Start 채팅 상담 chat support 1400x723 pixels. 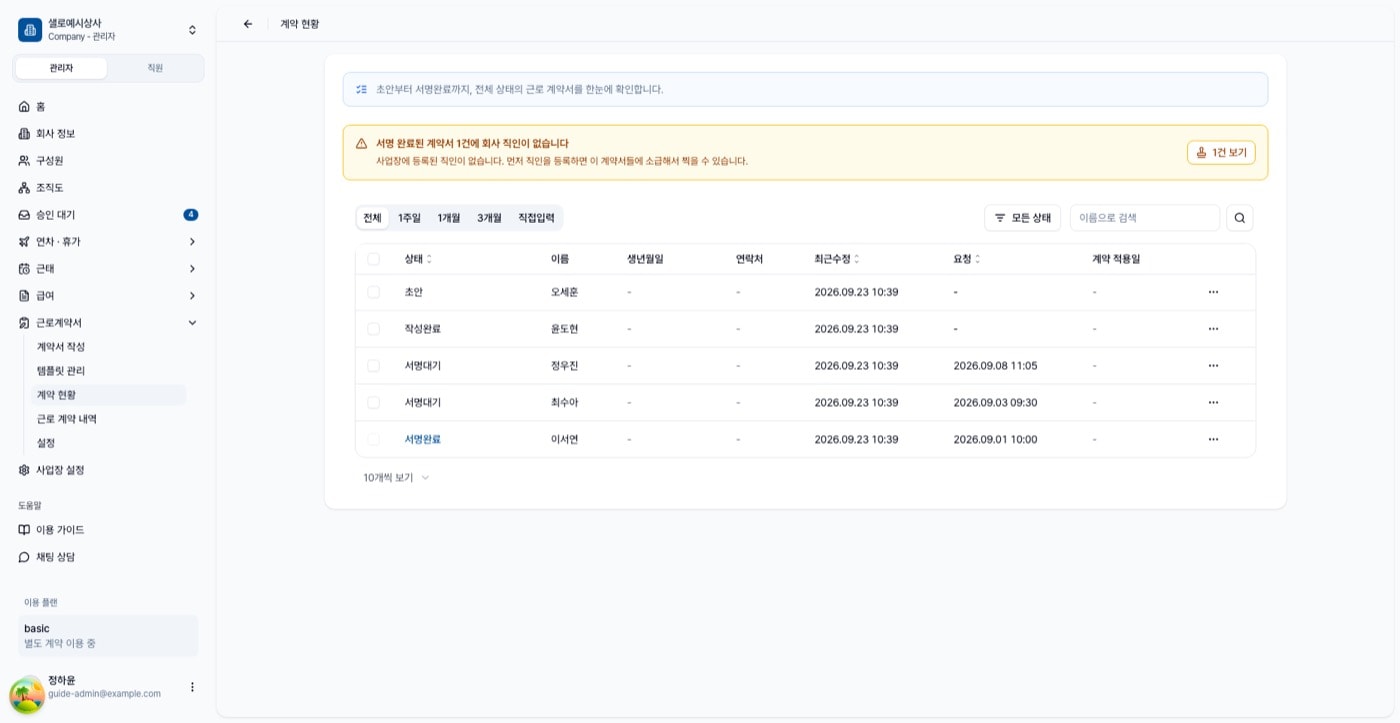tap(108, 556)
